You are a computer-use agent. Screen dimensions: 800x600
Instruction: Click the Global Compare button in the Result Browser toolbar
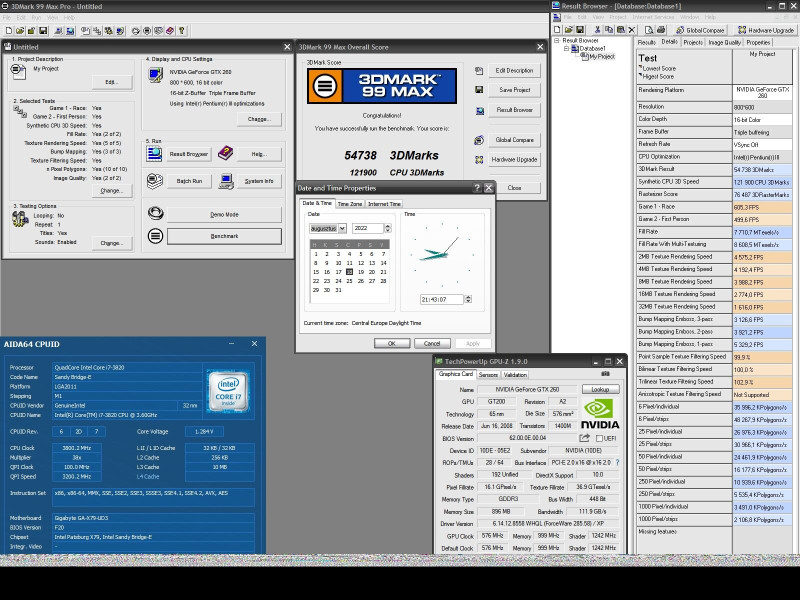tap(700, 30)
